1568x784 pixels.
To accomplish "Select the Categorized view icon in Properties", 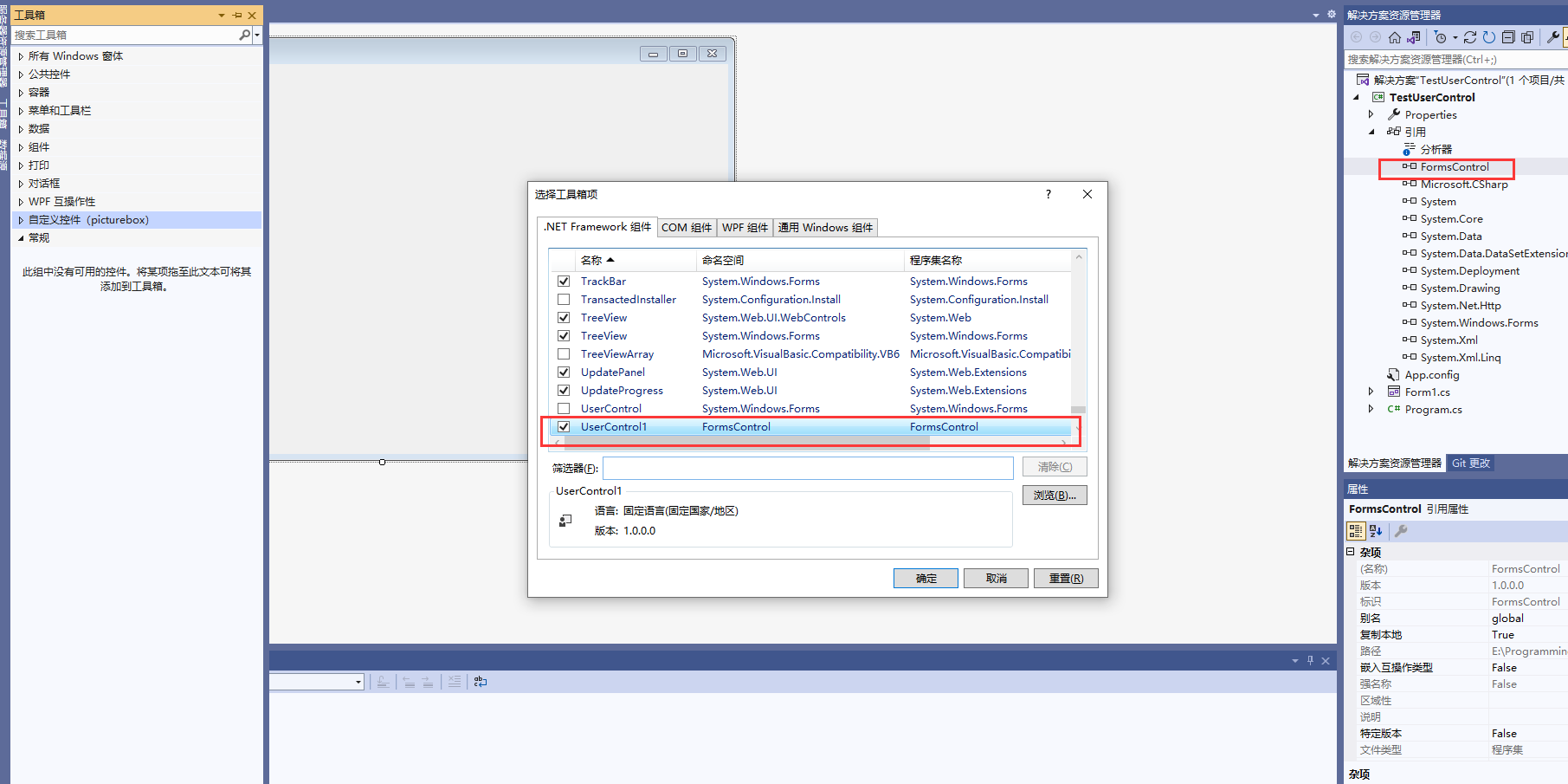I will [x=1355, y=531].
